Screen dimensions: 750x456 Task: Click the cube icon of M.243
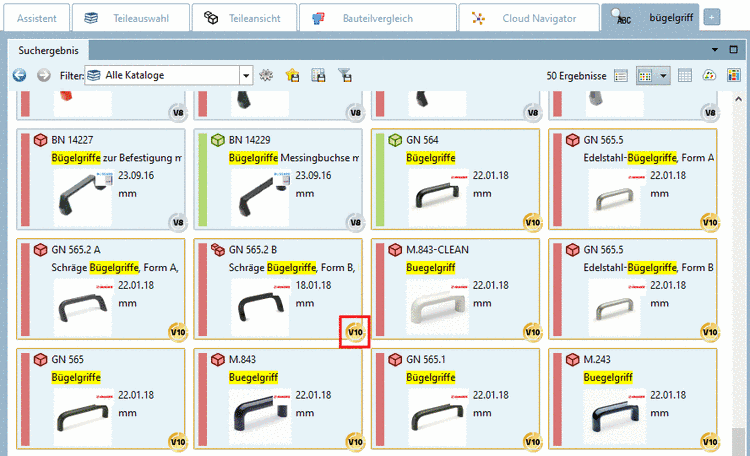(573, 359)
